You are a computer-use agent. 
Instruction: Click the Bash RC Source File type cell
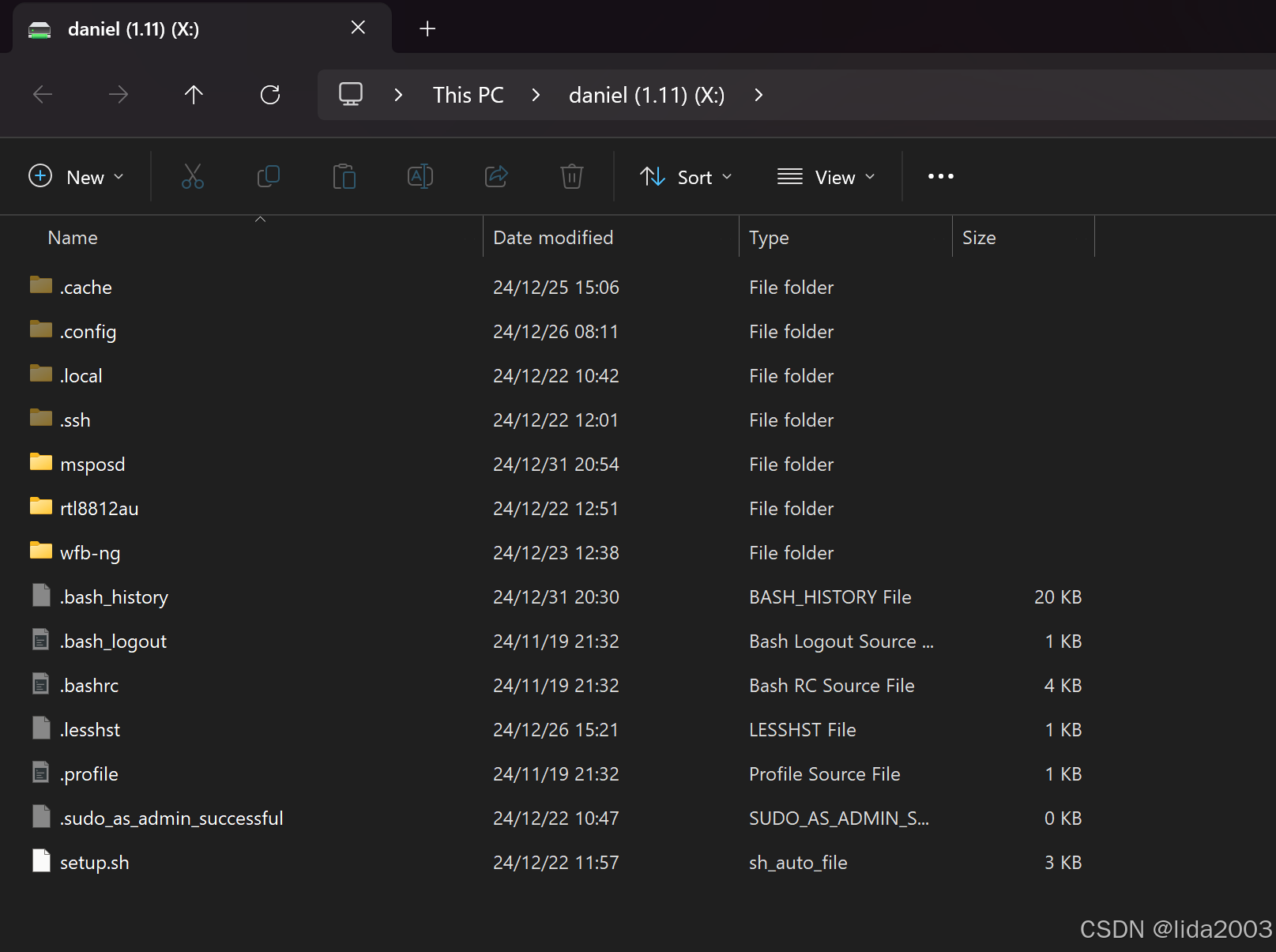832,686
